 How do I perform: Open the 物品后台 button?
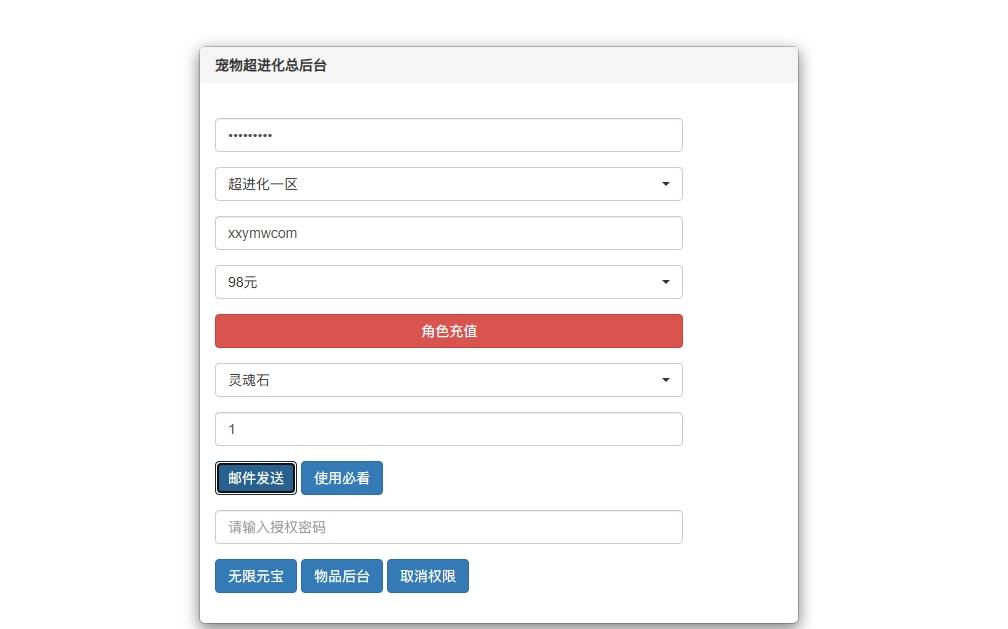coord(342,576)
